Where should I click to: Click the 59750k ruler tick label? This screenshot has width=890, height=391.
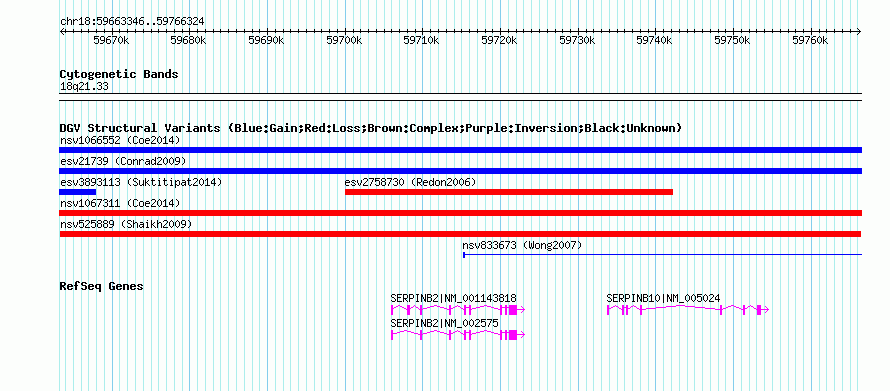[x=733, y=40]
